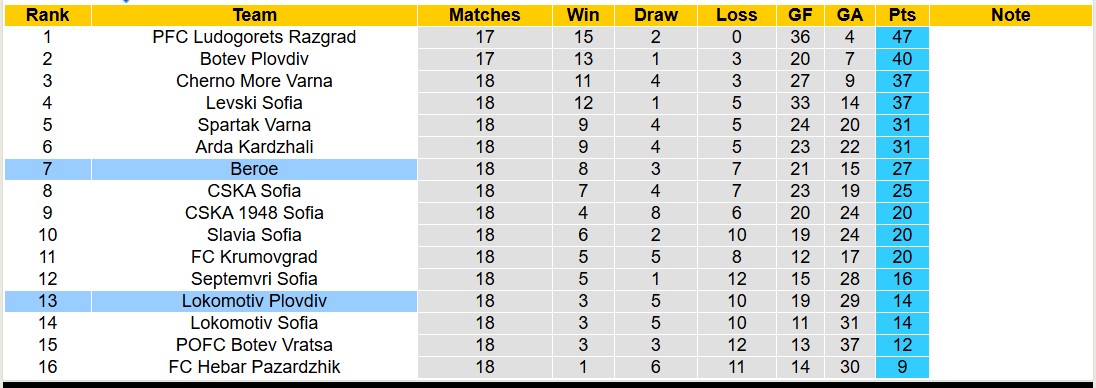
Task: Select the Matches column header
Action: [484, 15]
